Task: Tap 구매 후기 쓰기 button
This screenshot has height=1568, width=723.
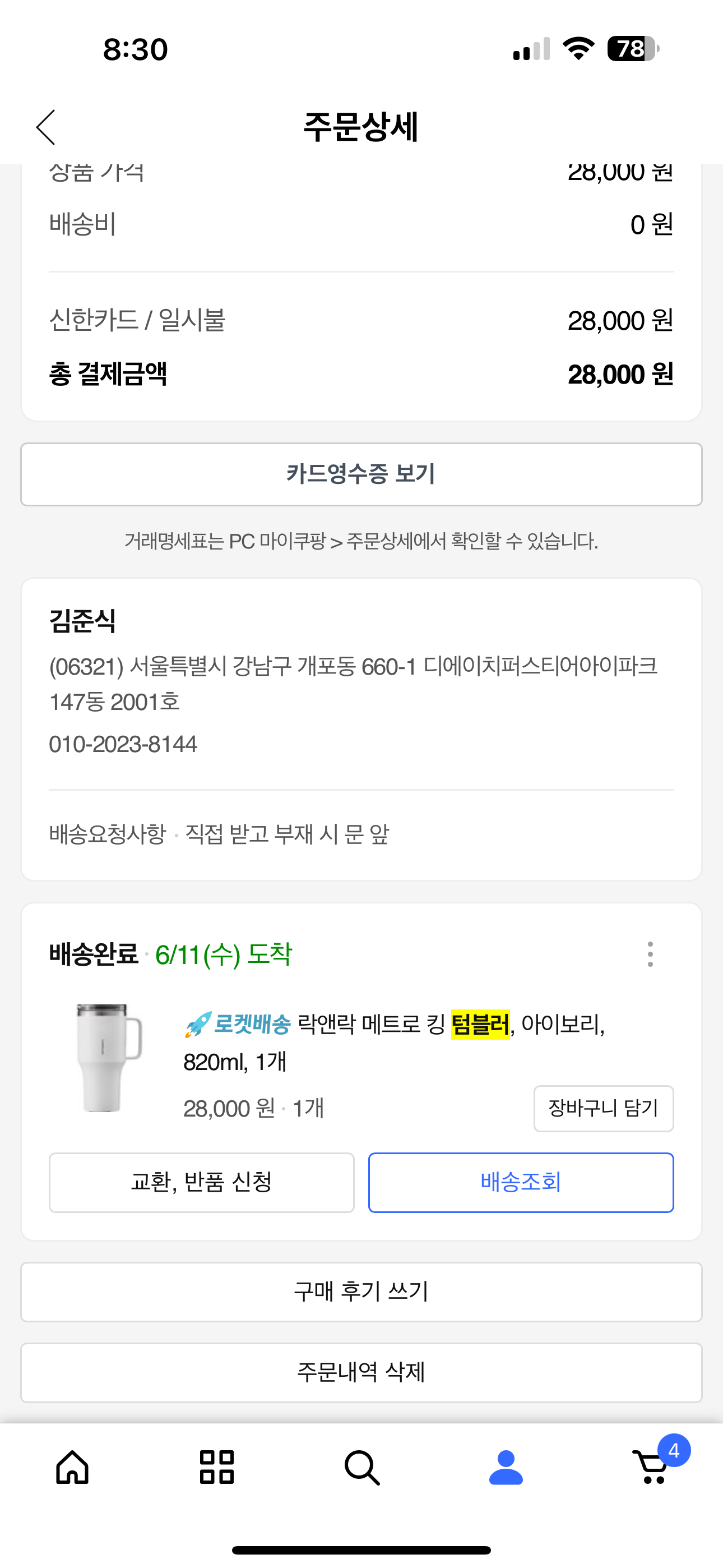Action: click(x=361, y=1291)
